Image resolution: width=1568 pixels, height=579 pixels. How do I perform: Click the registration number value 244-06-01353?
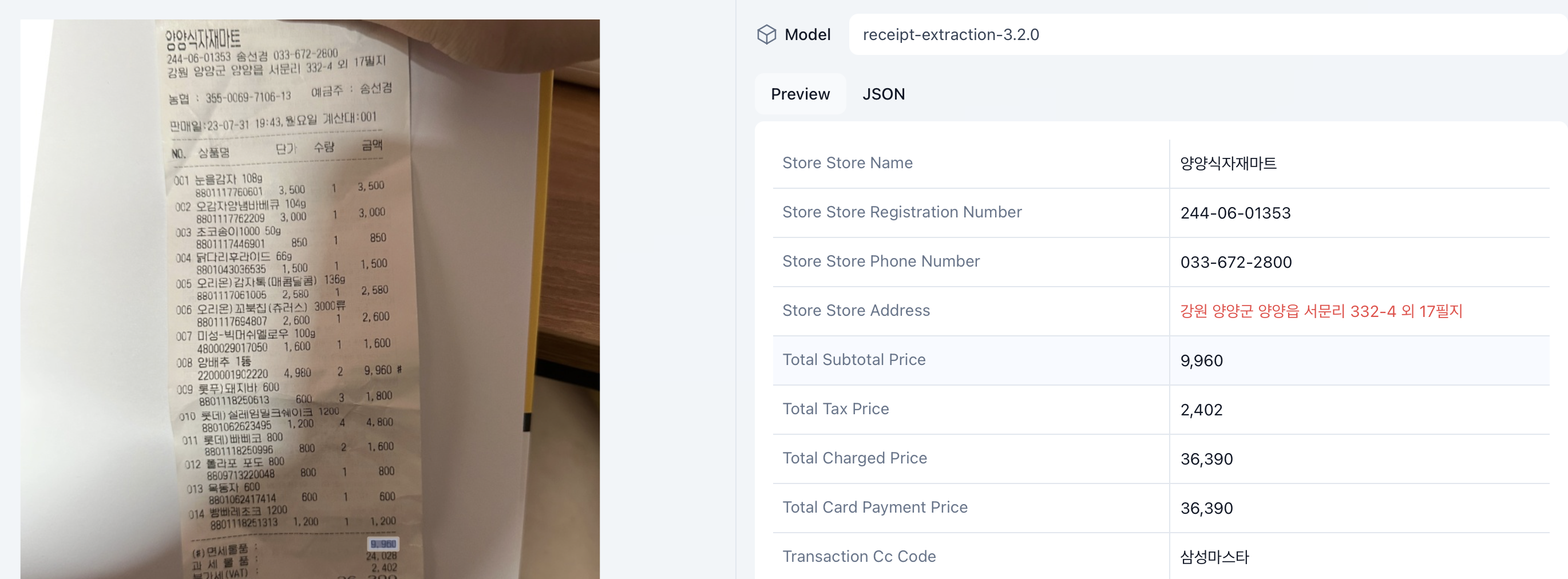click(x=1235, y=213)
